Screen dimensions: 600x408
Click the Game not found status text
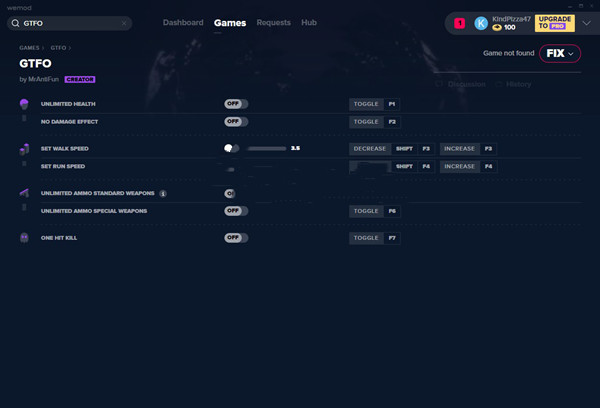tap(509, 53)
